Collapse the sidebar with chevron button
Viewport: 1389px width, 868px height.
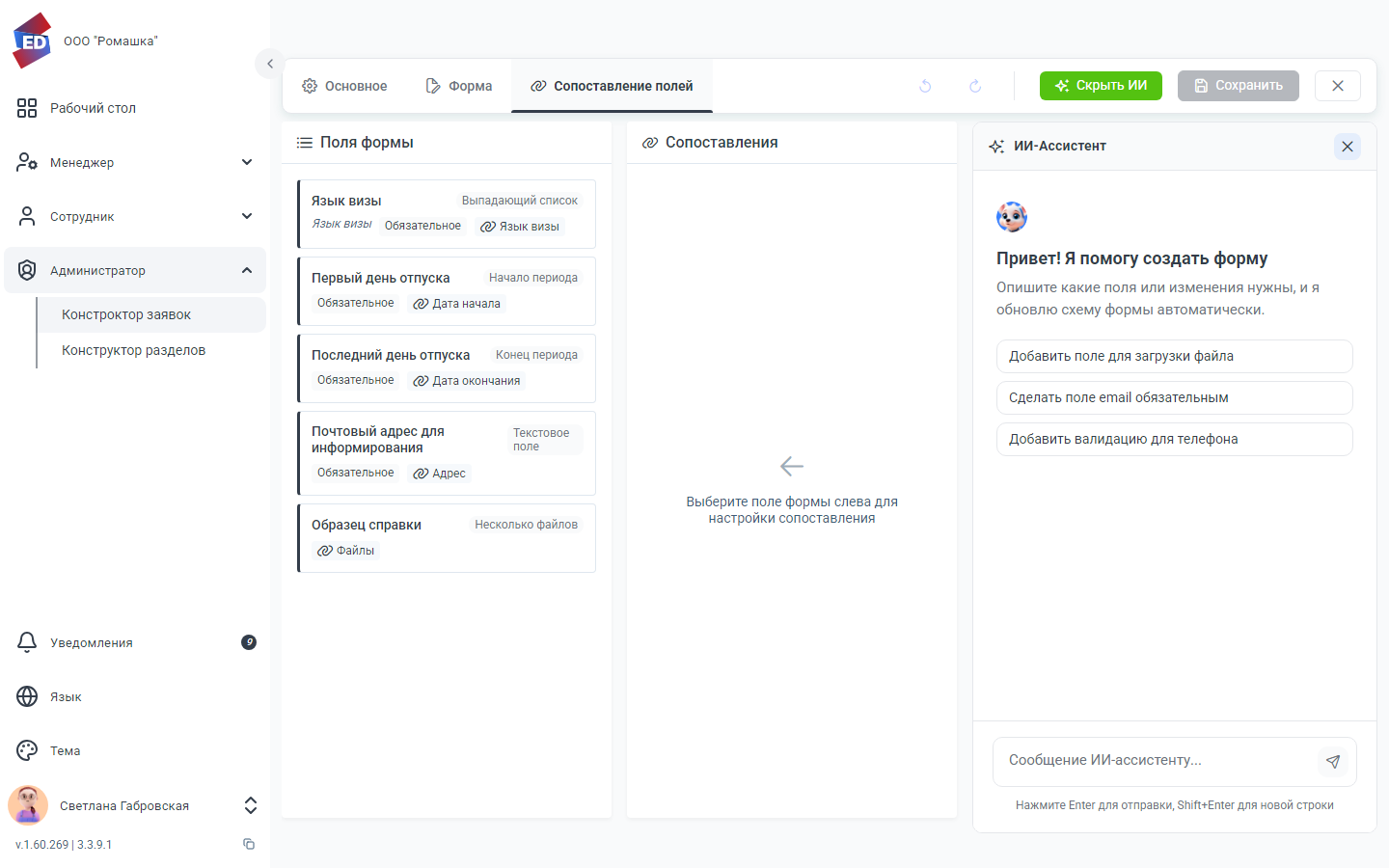click(270, 64)
